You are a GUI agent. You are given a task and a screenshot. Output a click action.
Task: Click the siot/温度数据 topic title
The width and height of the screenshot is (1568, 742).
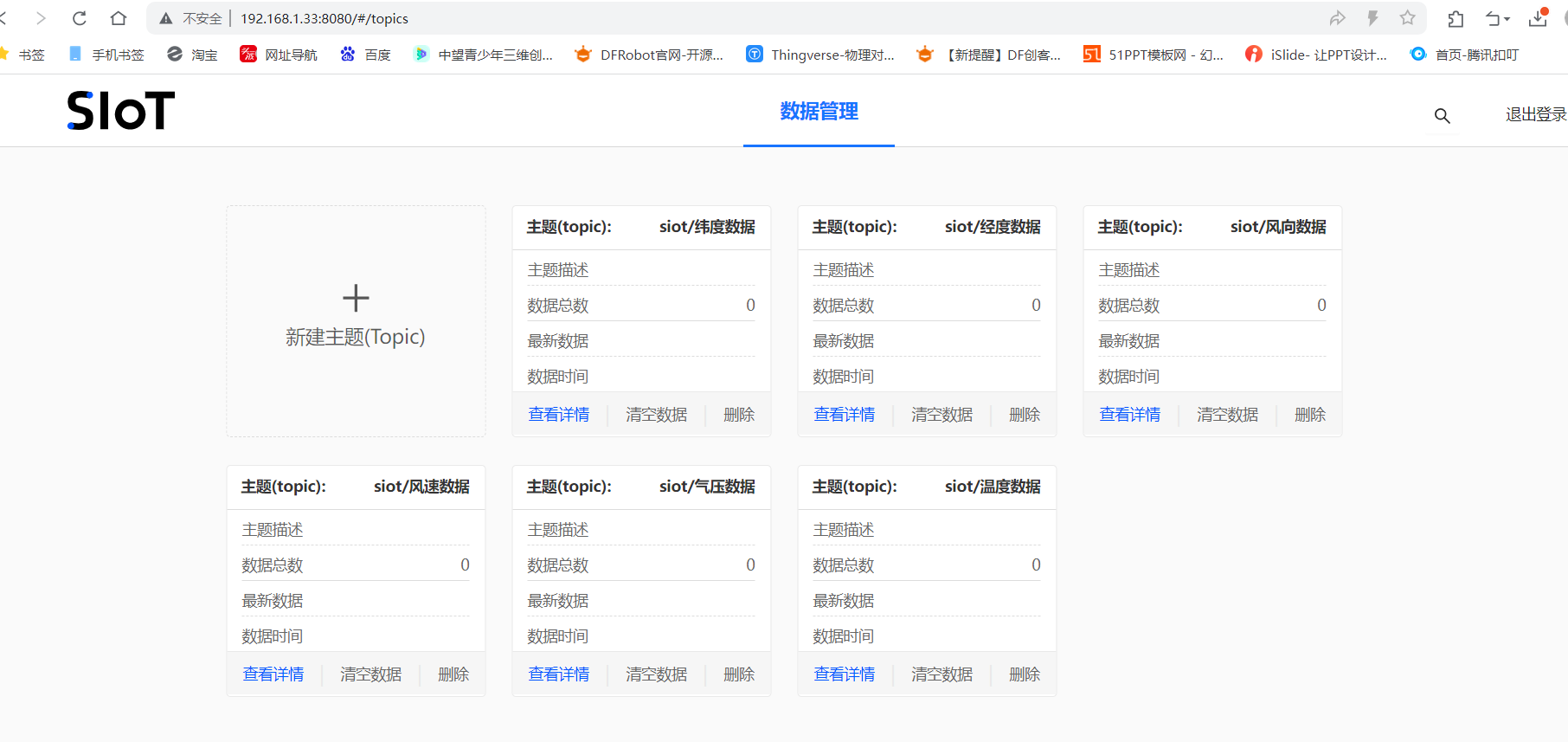tap(993, 487)
